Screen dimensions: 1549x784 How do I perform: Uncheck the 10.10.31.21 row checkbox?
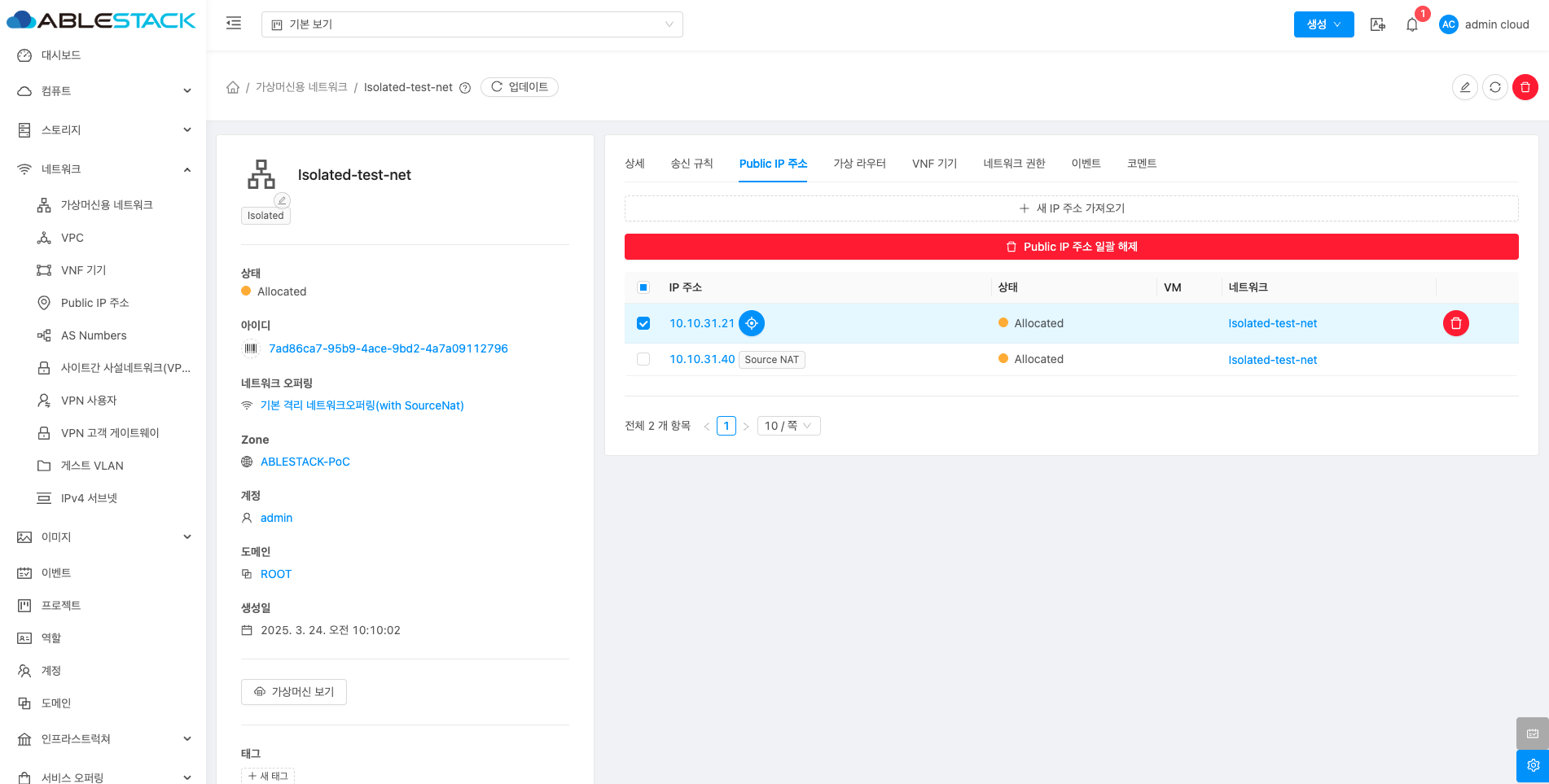coord(643,323)
